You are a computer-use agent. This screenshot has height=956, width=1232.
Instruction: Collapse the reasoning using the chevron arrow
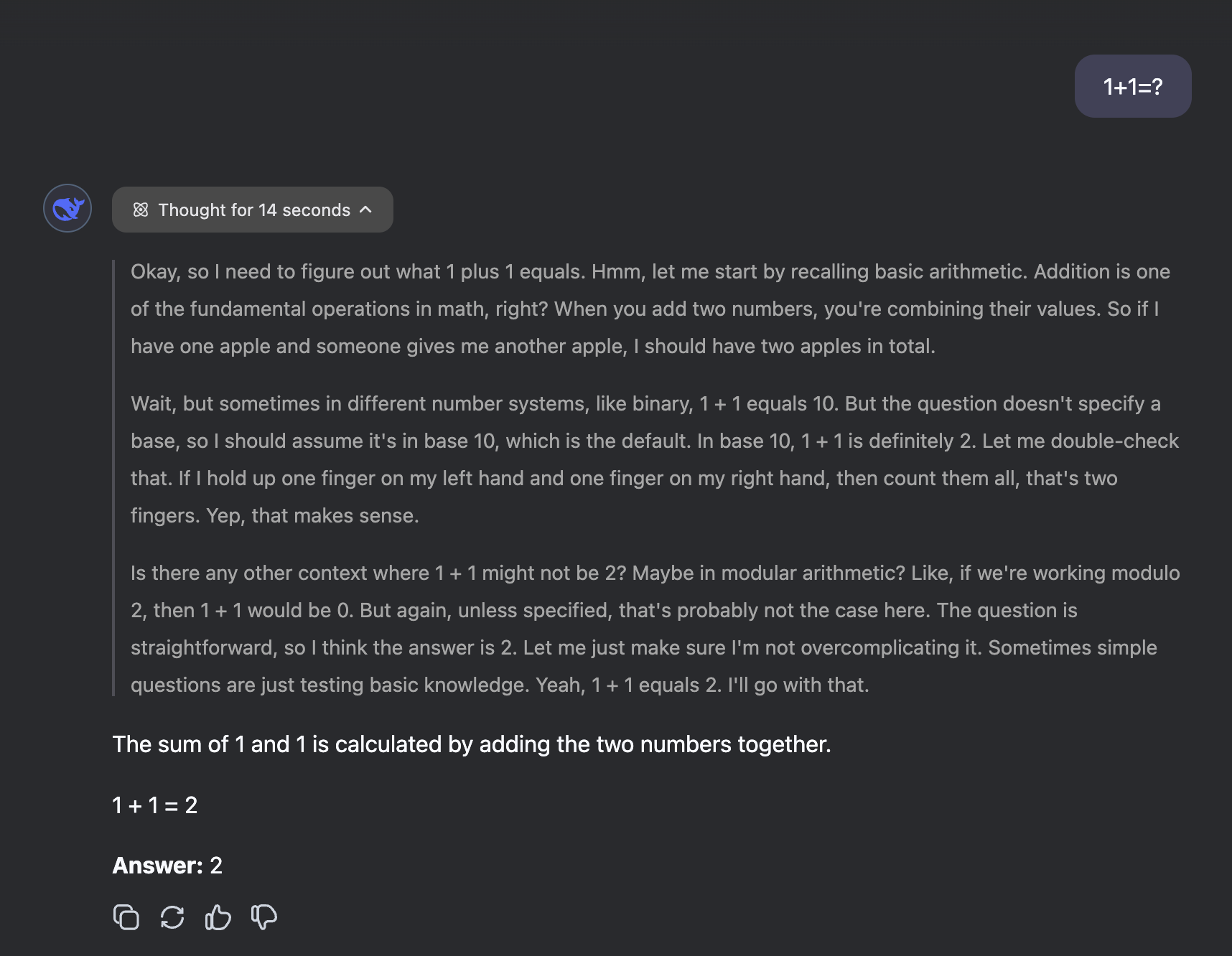[366, 210]
